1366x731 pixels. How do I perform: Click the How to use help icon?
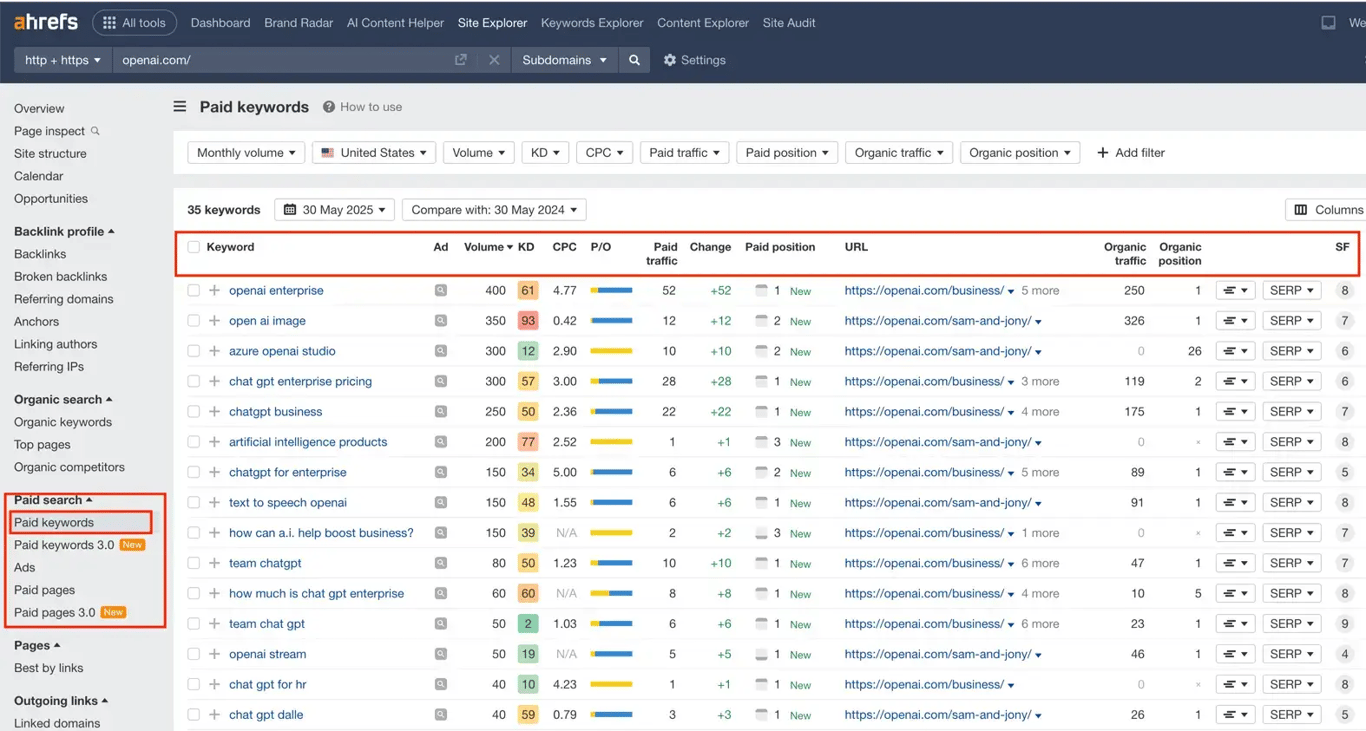[327, 106]
